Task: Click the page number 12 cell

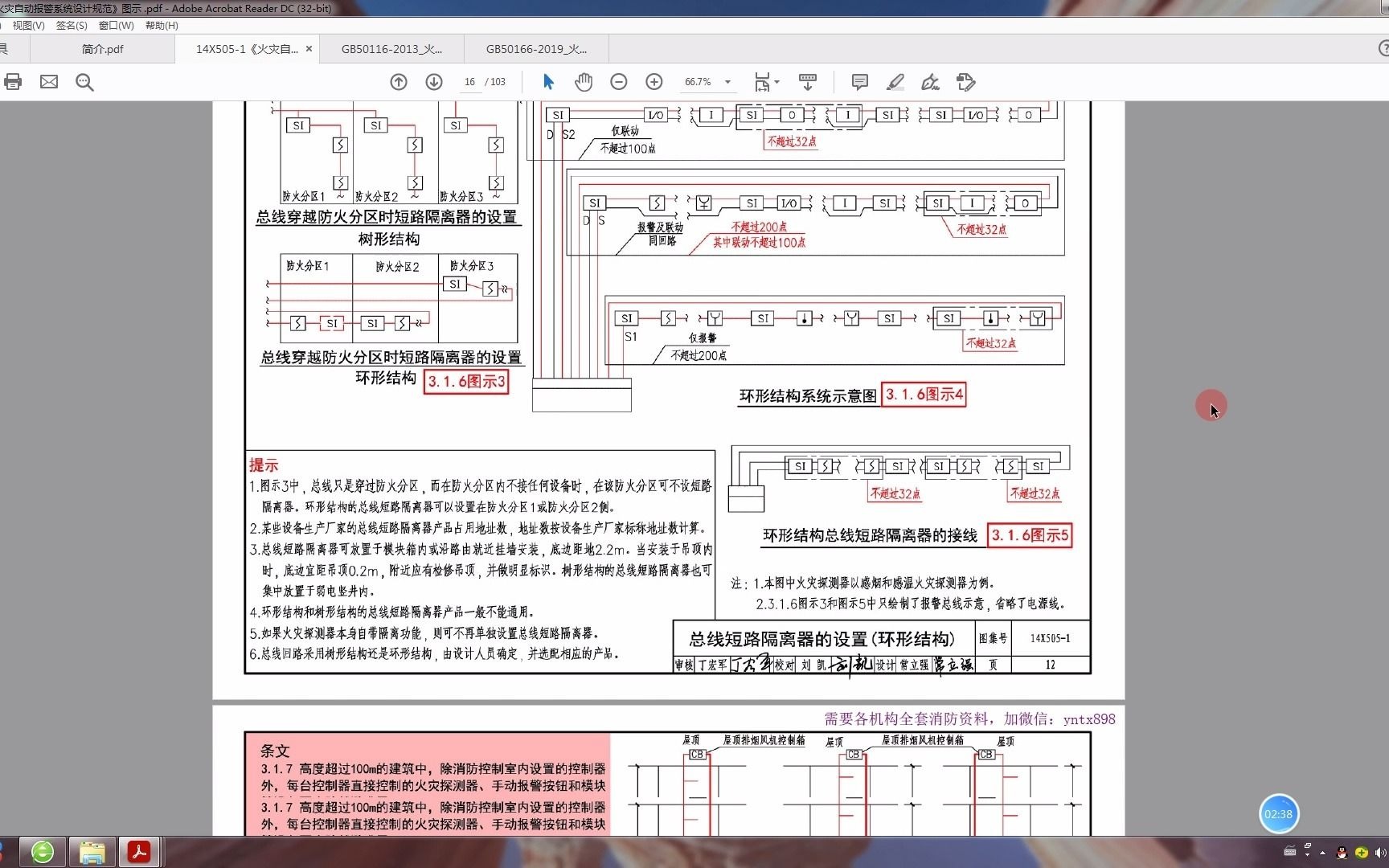Action: click(x=1050, y=665)
